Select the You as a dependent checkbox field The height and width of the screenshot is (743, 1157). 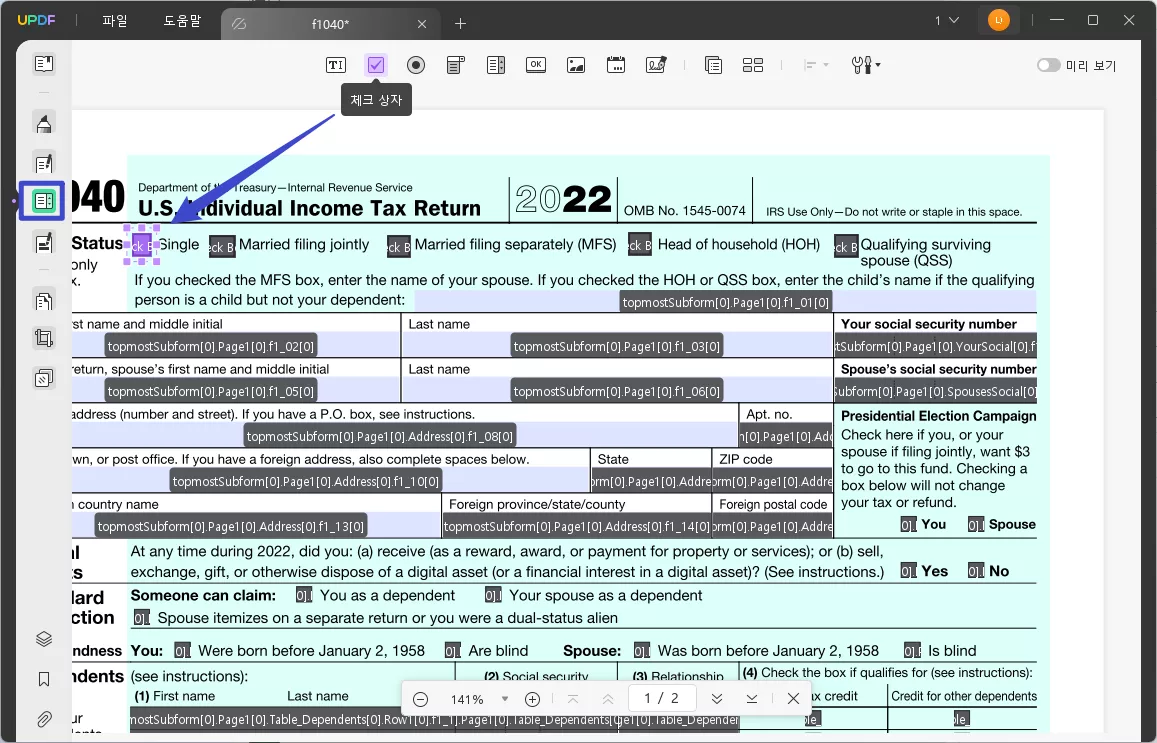(x=304, y=595)
